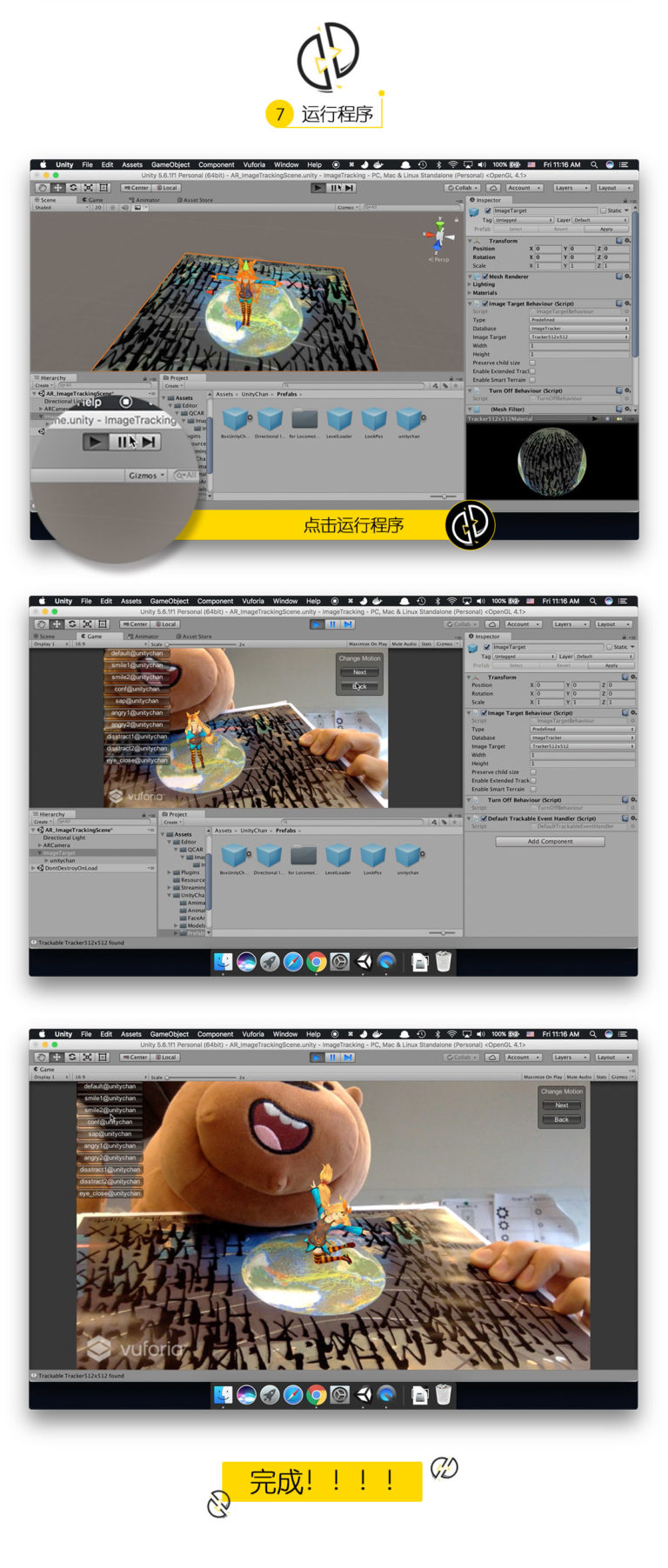Screen dimensions: 668x1568
Task: Select Directional light prefab in middle Unity window
Action: pos(268,857)
